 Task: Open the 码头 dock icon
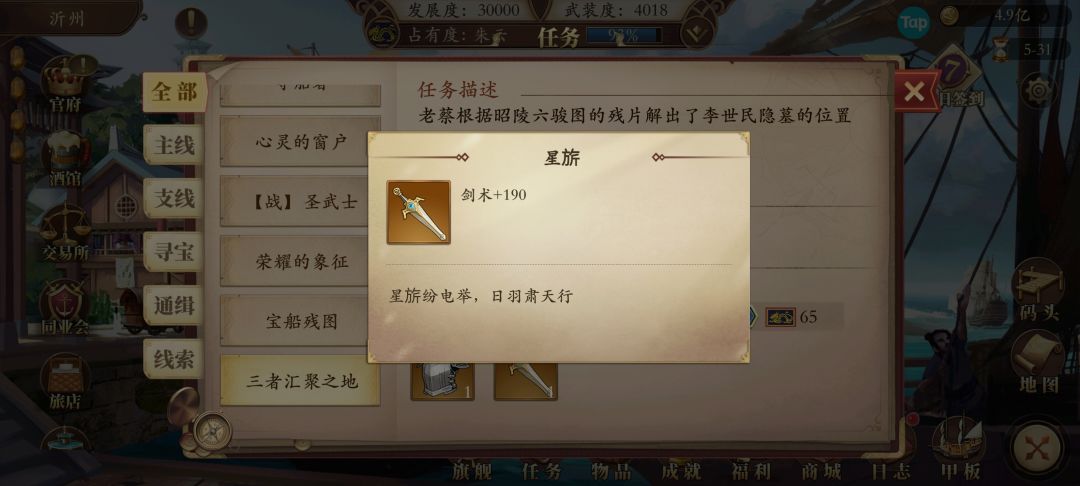(1038, 290)
